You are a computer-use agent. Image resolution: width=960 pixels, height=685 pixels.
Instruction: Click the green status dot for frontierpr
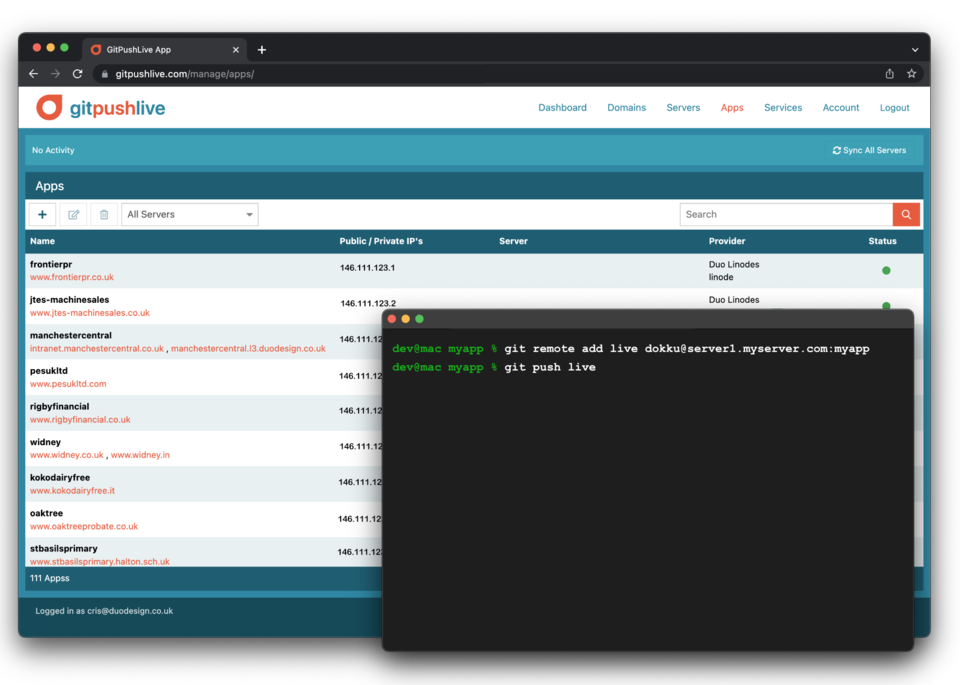(886, 271)
